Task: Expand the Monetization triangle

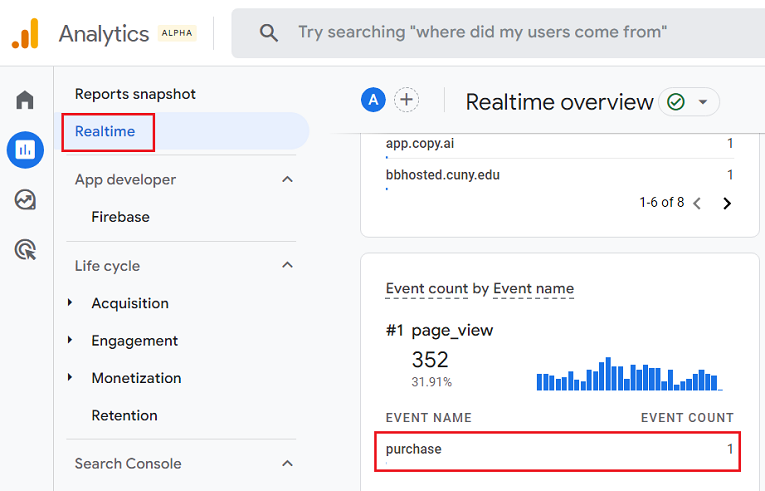Action: (x=70, y=377)
